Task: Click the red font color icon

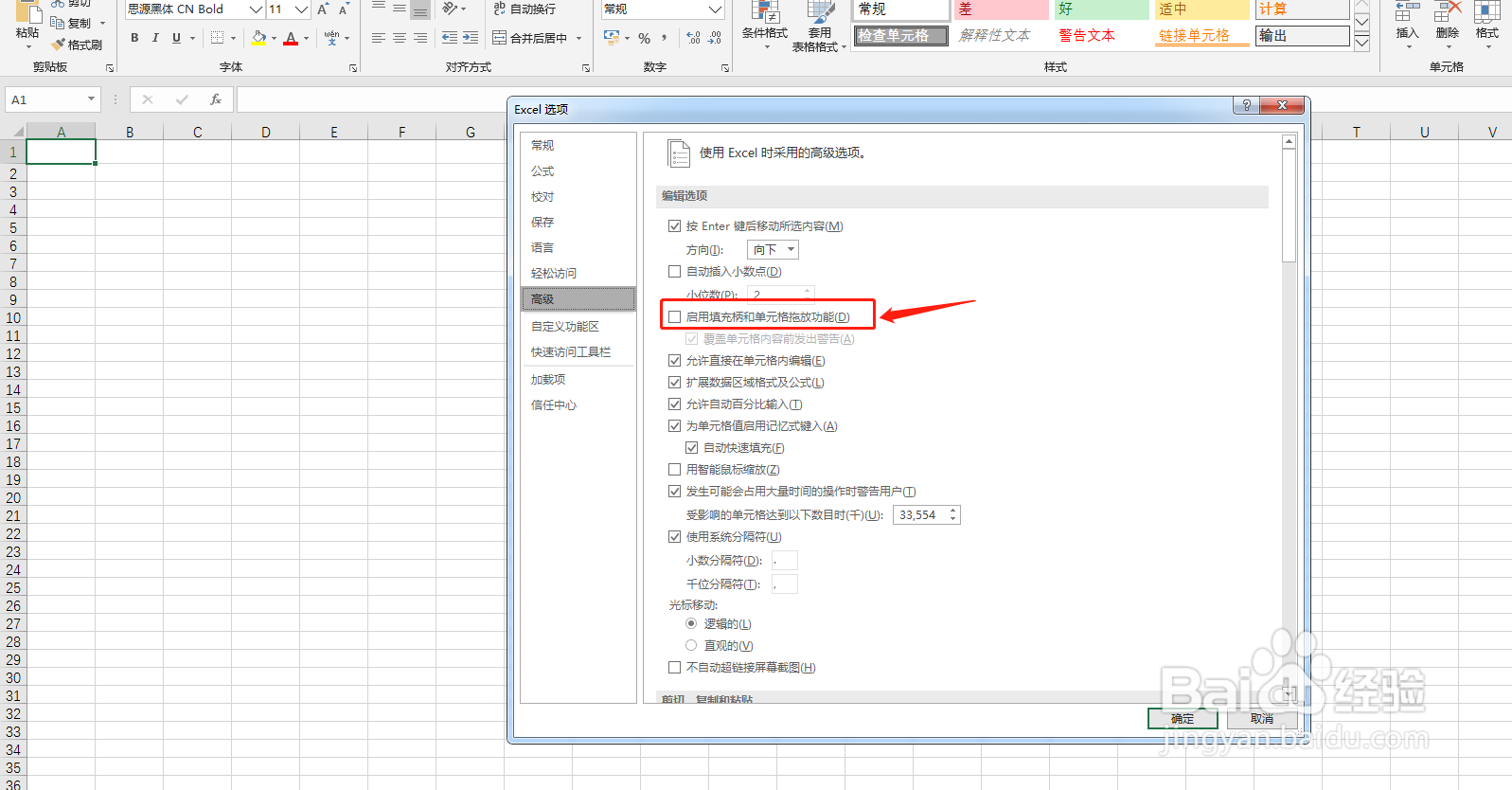Action: (x=291, y=38)
